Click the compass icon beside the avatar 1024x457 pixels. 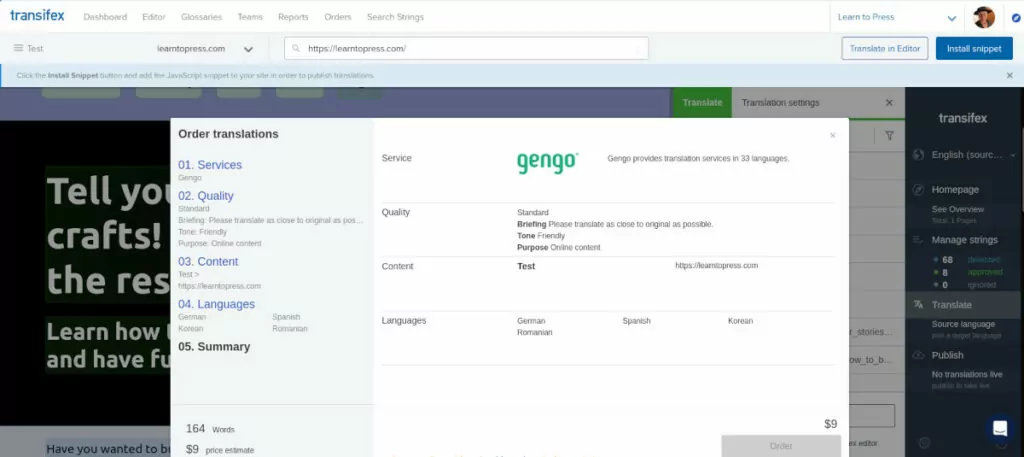1016,18
